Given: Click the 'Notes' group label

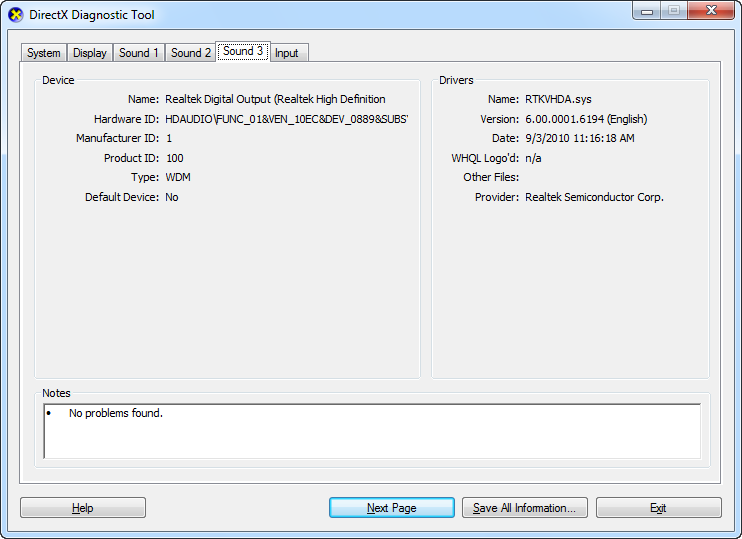Looking at the screenshot, I should [56, 393].
